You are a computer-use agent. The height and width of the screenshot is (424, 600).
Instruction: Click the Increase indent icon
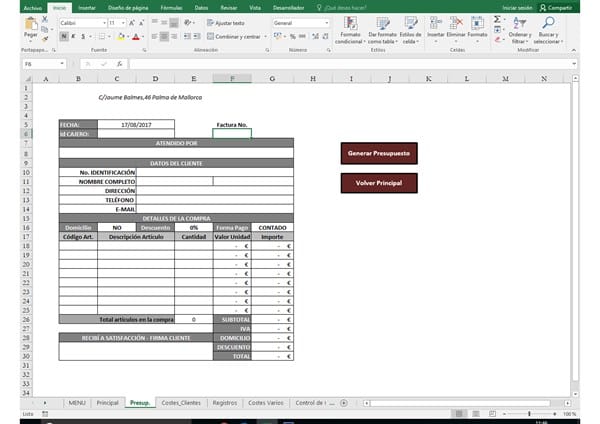(x=197, y=36)
